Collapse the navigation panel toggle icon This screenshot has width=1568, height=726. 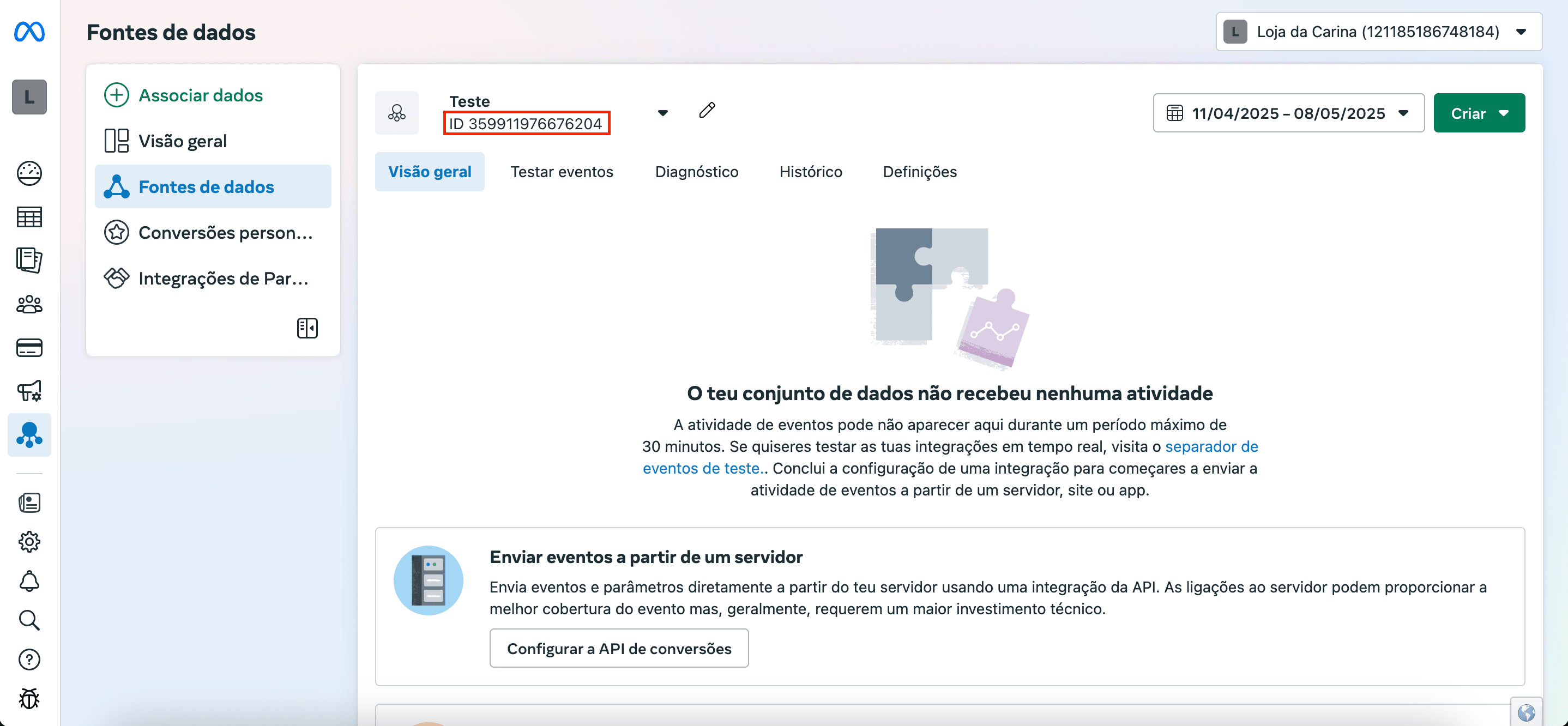307,328
